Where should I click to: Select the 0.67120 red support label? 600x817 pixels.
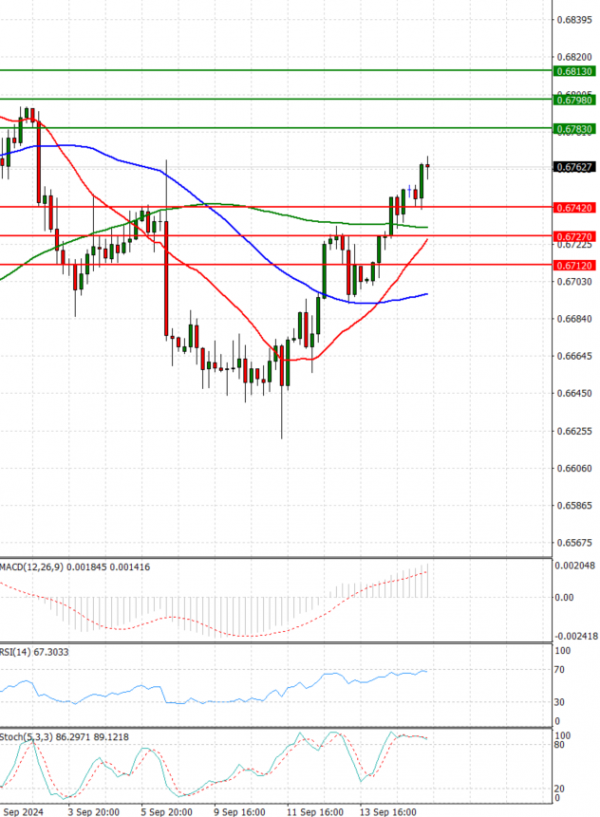click(574, 266)
